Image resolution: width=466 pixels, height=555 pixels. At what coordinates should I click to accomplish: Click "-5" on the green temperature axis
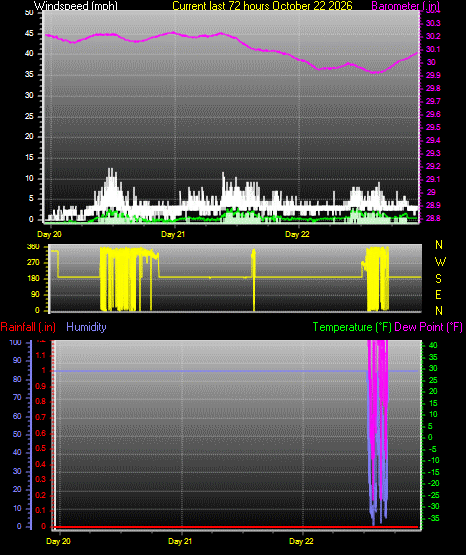tap(432, 449)
